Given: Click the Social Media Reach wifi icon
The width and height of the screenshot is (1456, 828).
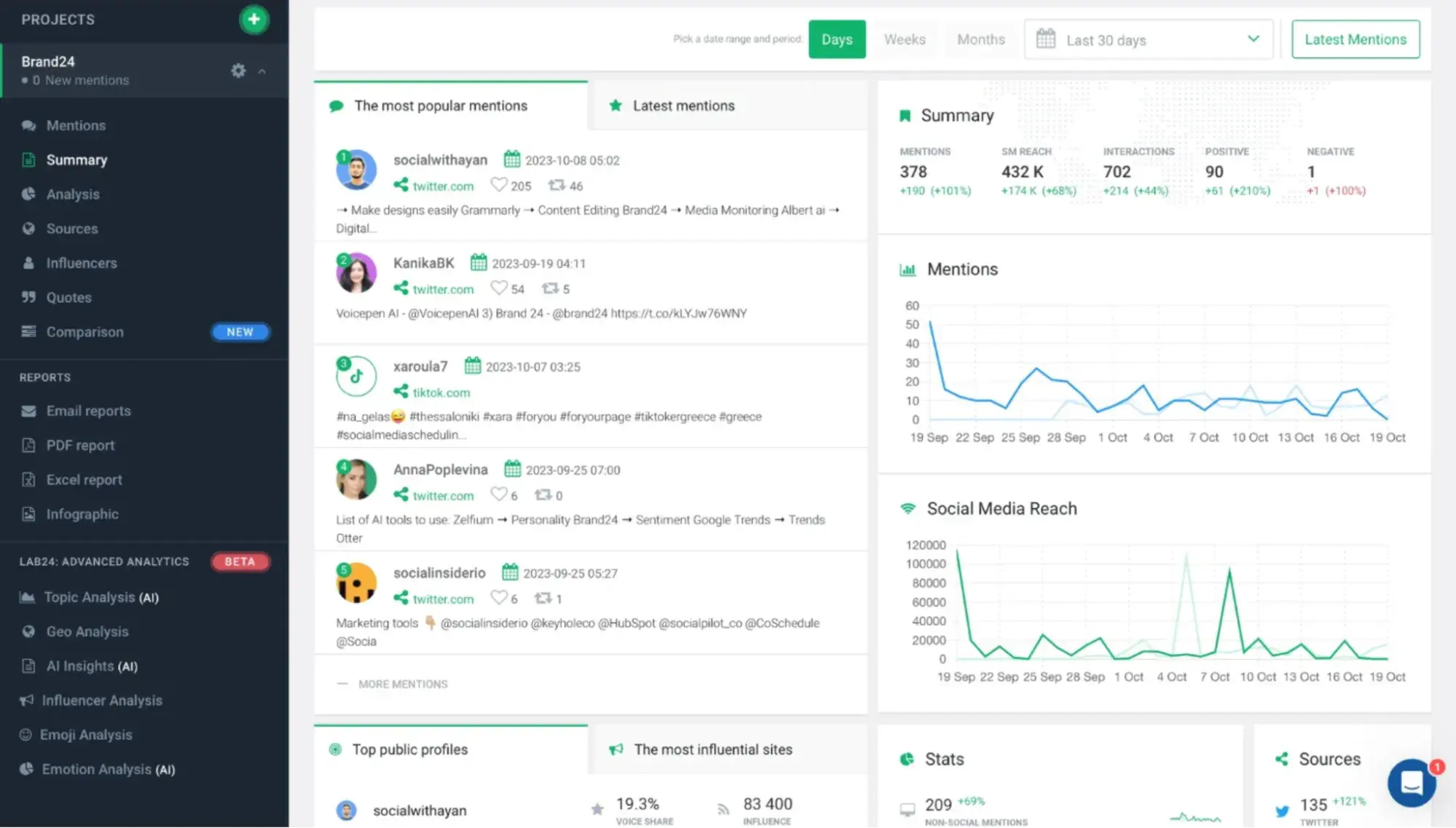Looking at the screenshot, I should (x=908, y=509).
